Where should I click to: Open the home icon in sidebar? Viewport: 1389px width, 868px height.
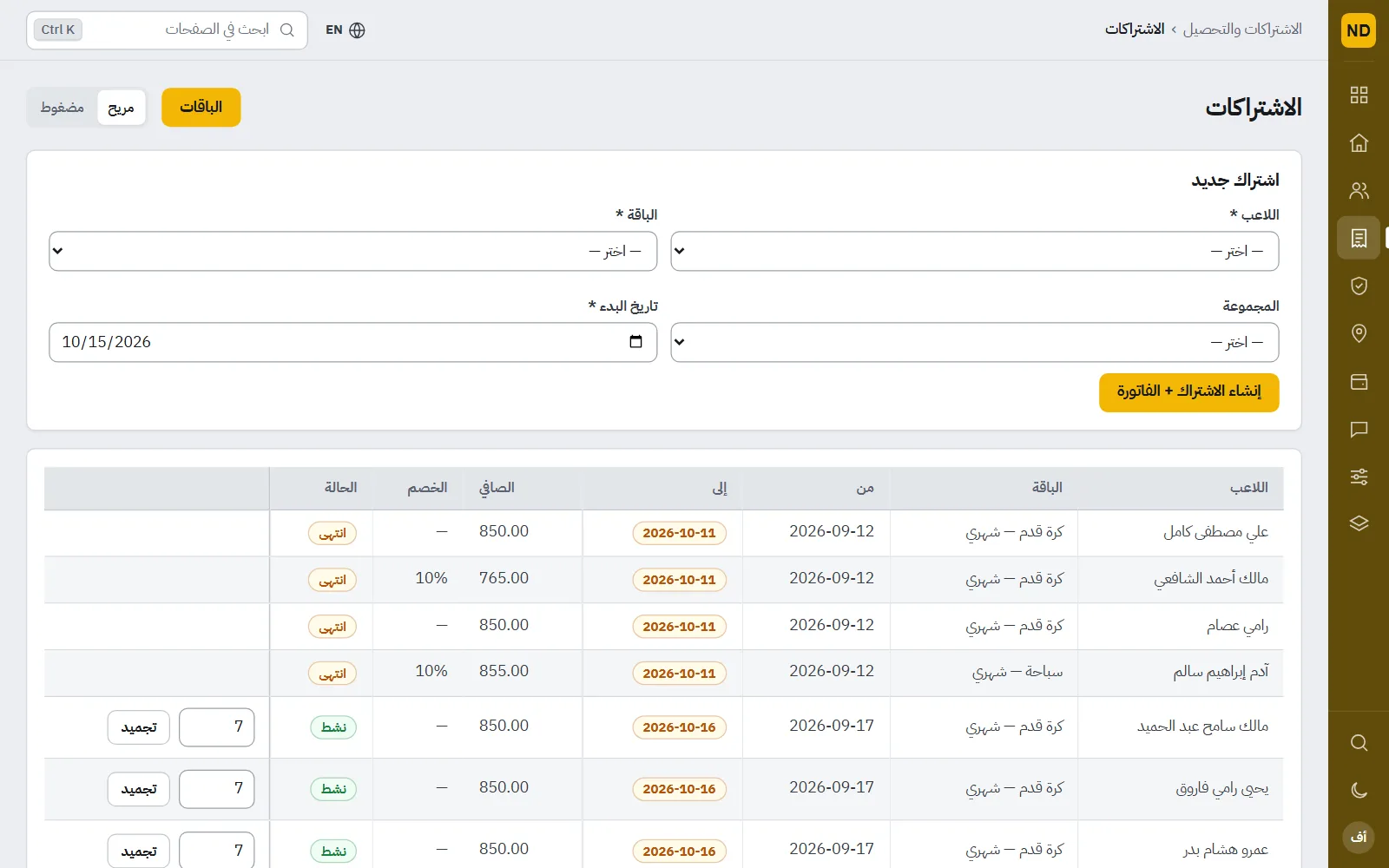[1359, 143]
